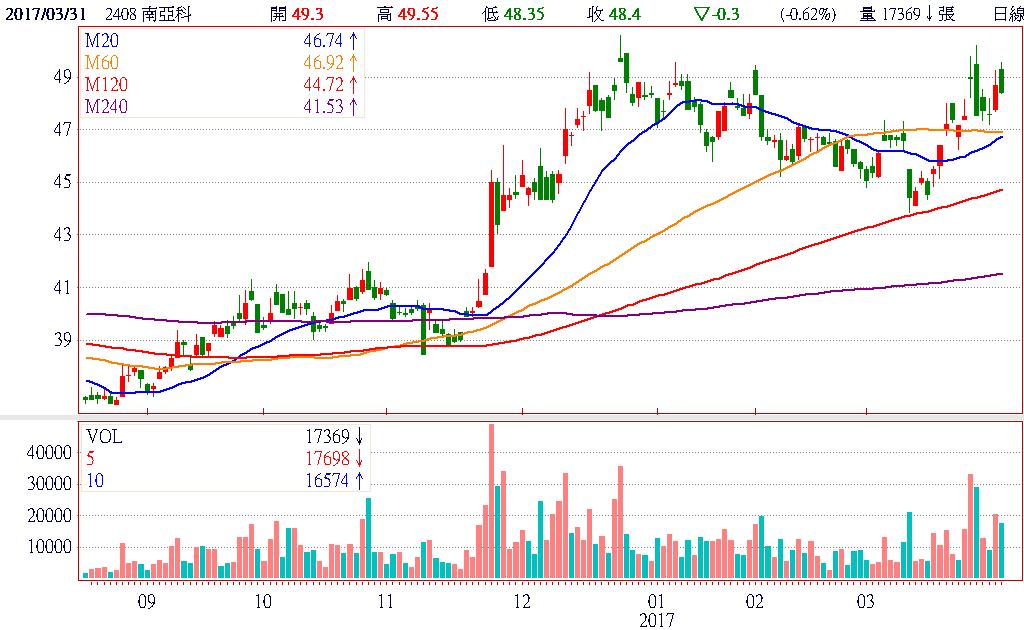
Task: Click the M60 orange up arrow
Action: (353, 62)
